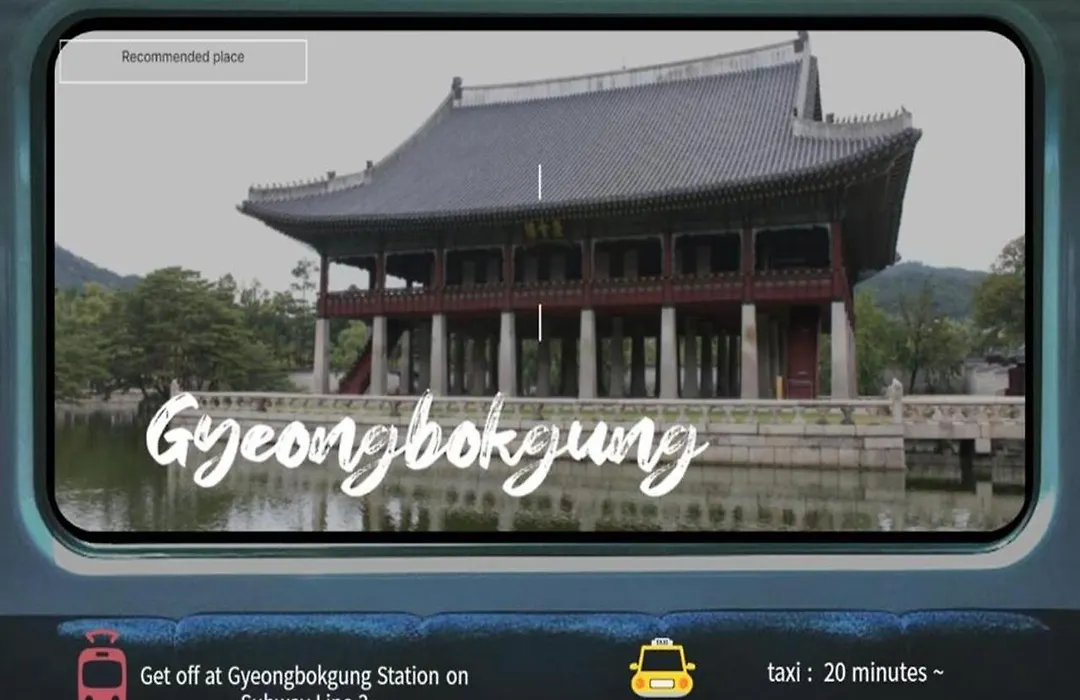Click the "taxi : 20 minutes ~" text

pos(855,673)
